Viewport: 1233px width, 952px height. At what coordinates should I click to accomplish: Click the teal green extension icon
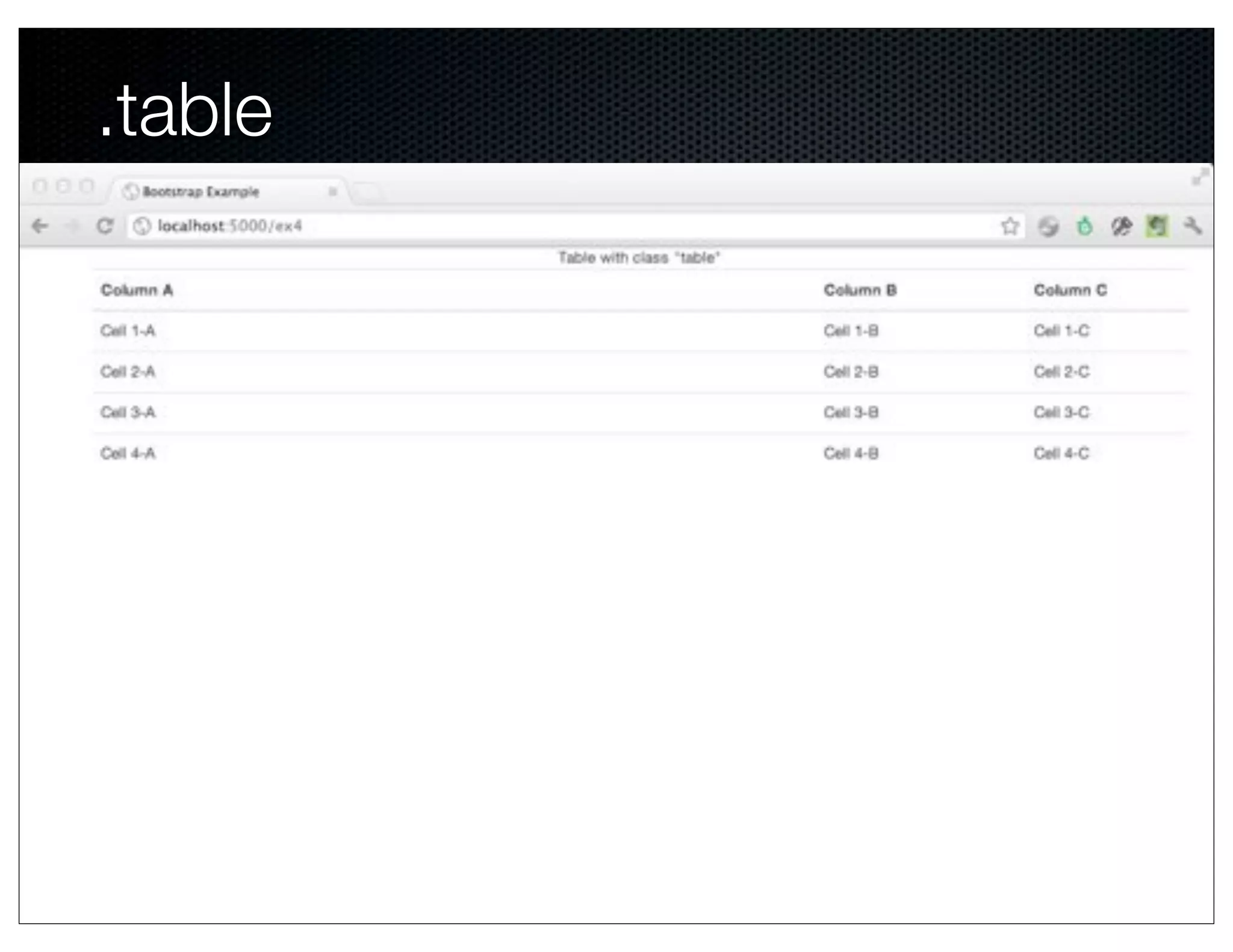point(1084,227)
